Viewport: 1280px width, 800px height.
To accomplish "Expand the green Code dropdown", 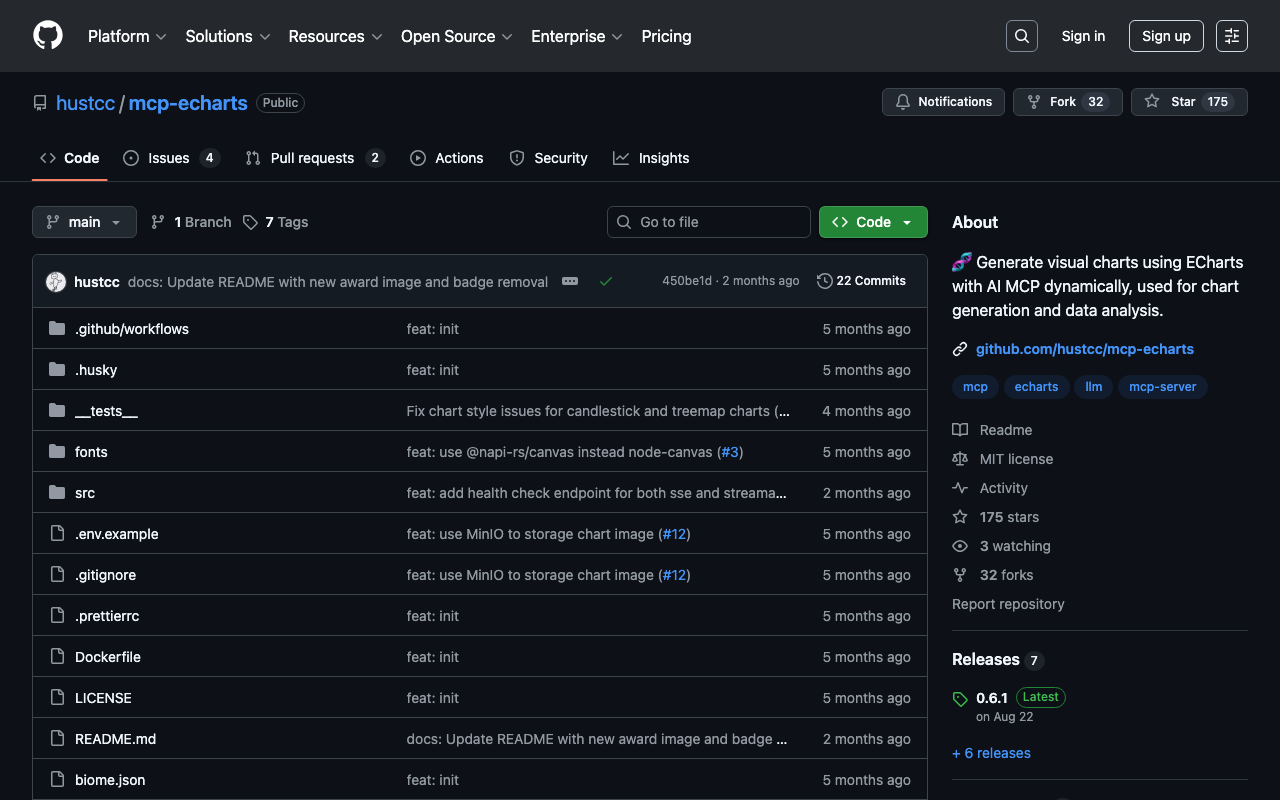I will [x=873, y=222].
